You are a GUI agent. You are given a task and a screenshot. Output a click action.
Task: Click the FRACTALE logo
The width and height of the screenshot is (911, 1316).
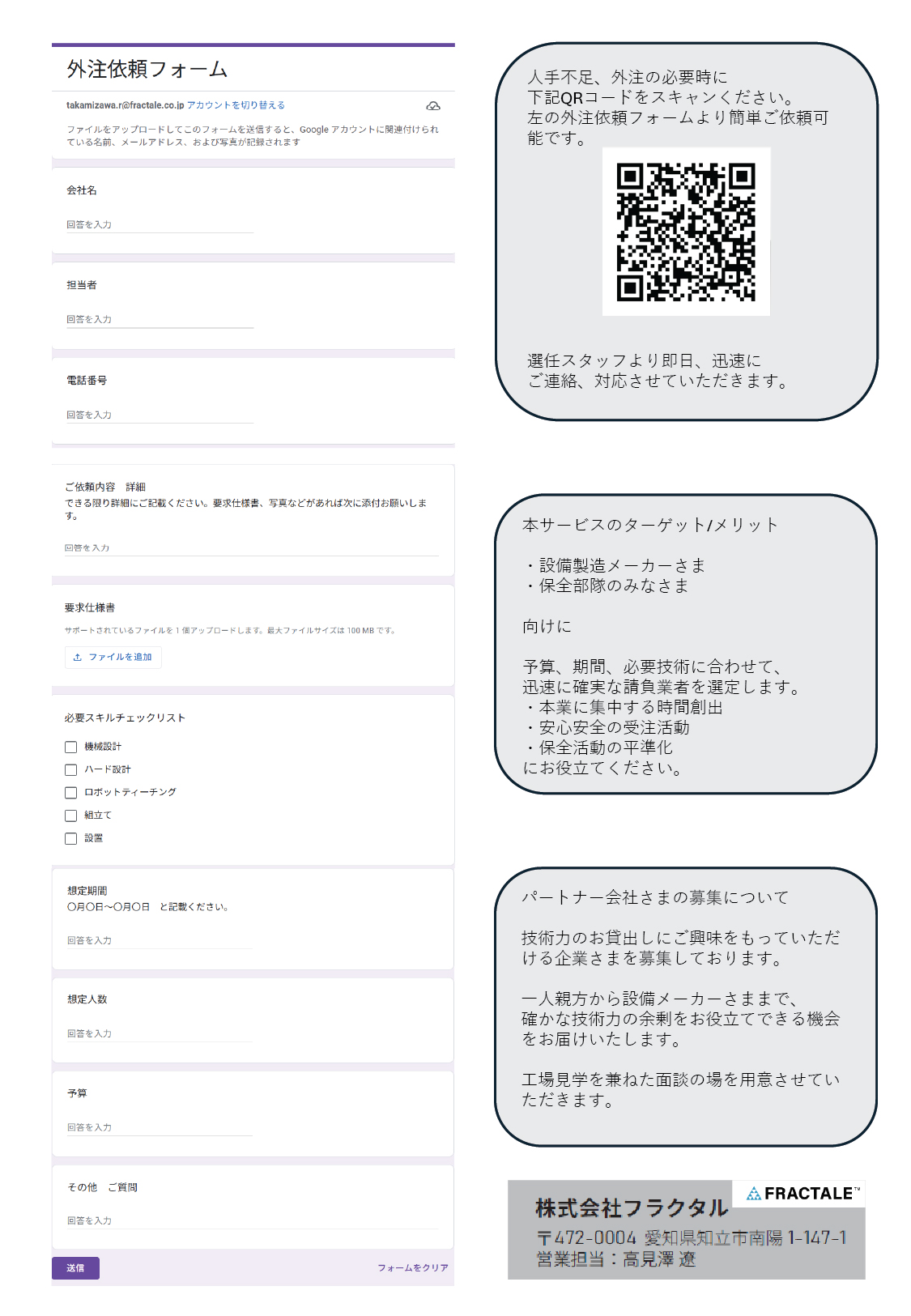[x=798, y=1193]
